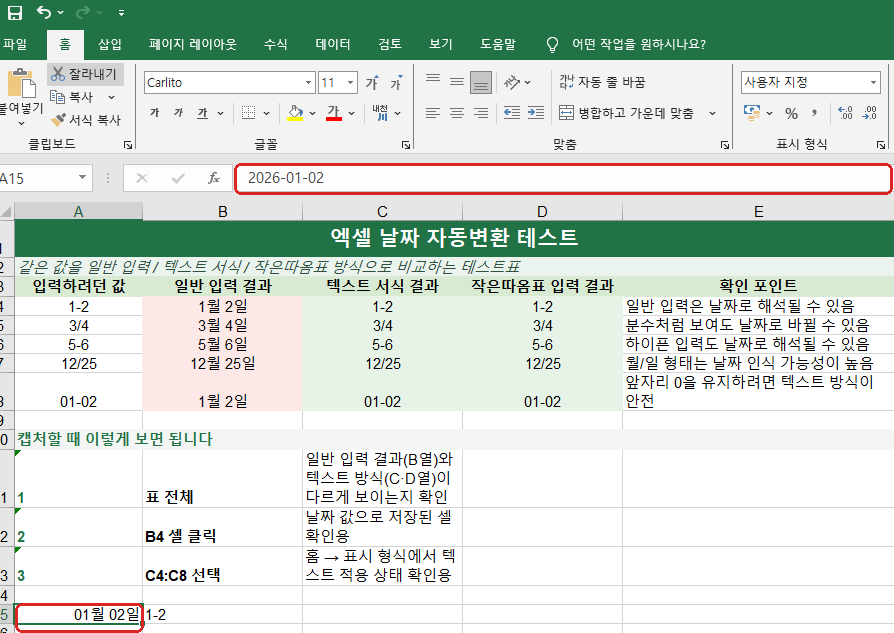Screen dimensions: 894x633
Task: Open the 사용자 지정 number format dropdown
Action: point(873,83)
